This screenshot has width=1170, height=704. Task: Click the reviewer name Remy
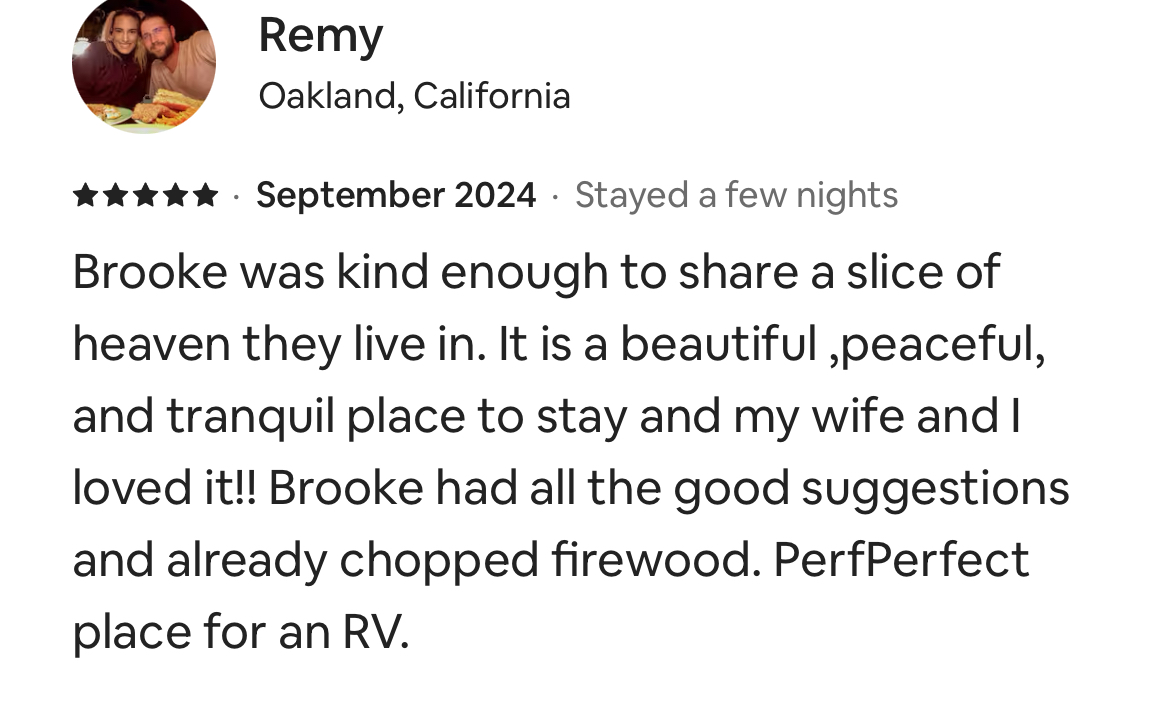[321, 36]
